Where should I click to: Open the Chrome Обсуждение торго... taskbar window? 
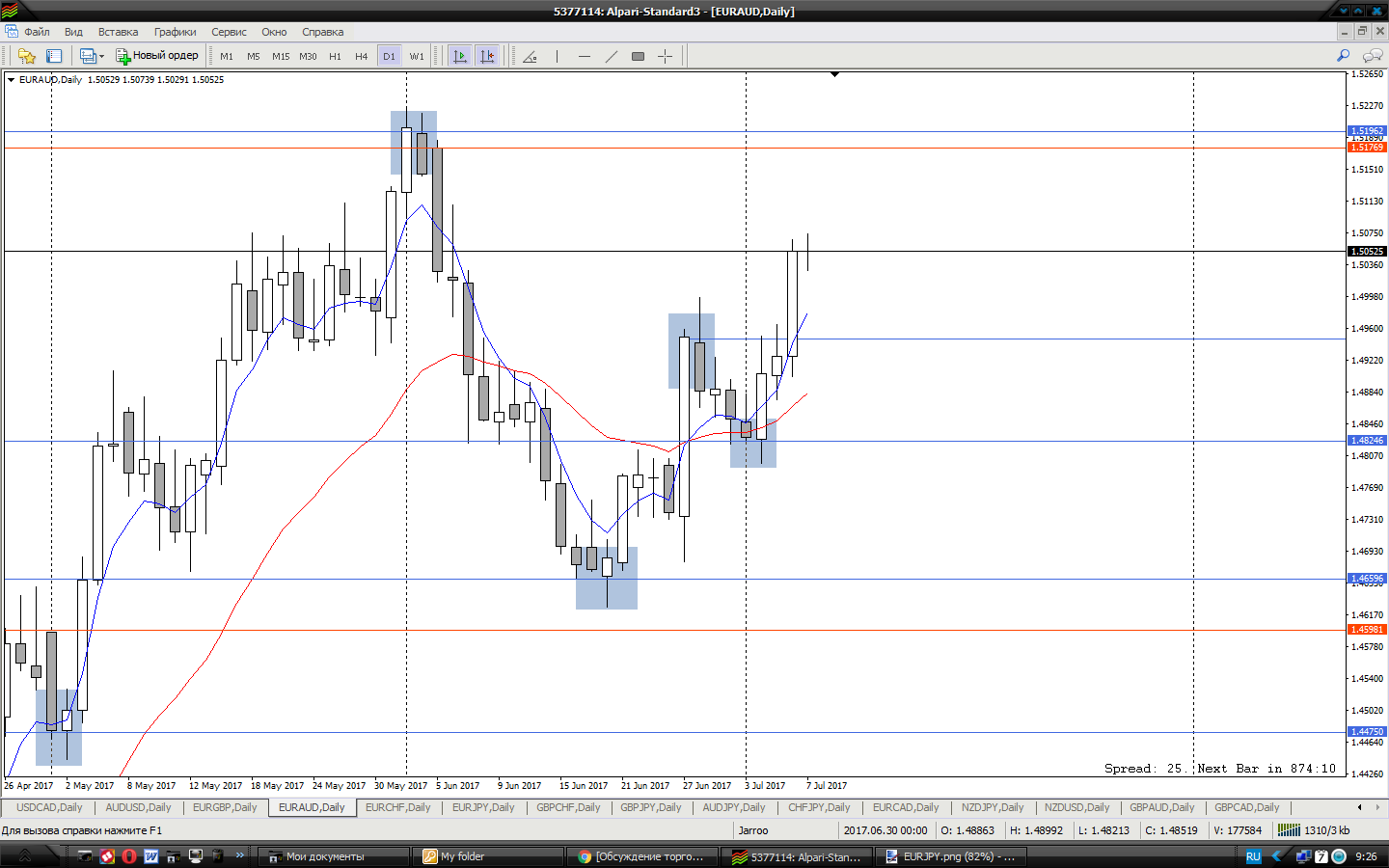pyautogui.click(x=642, y=856)
